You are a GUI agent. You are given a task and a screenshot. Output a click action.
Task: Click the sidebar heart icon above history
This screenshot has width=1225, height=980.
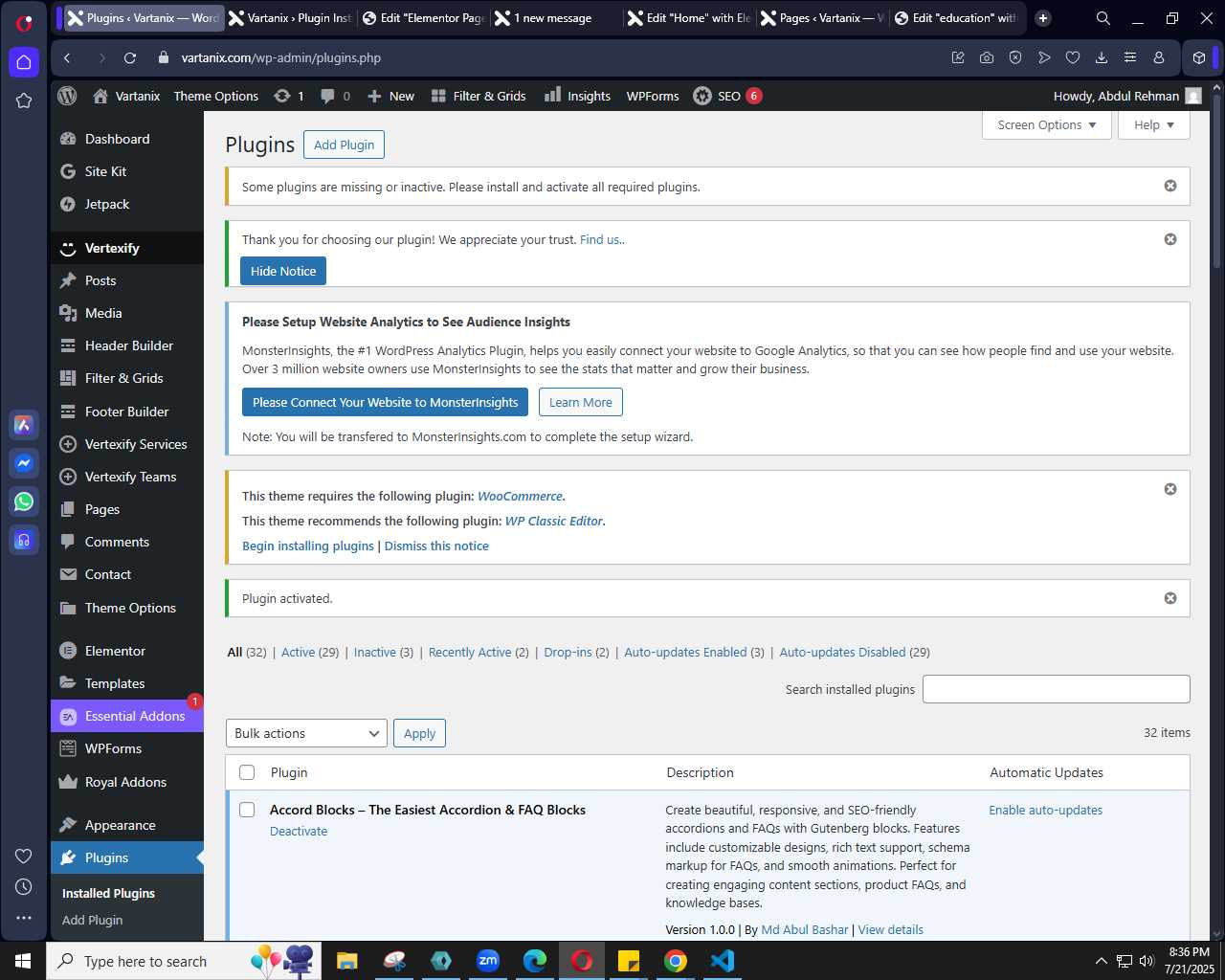[24, 856]
